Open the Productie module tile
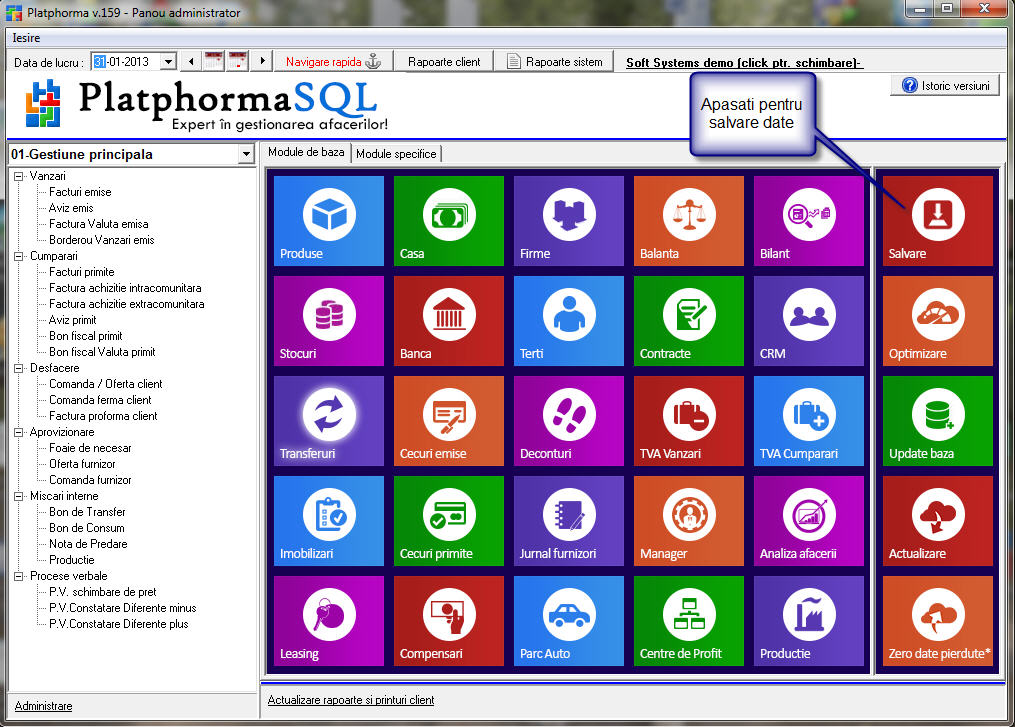 (809, 621)
